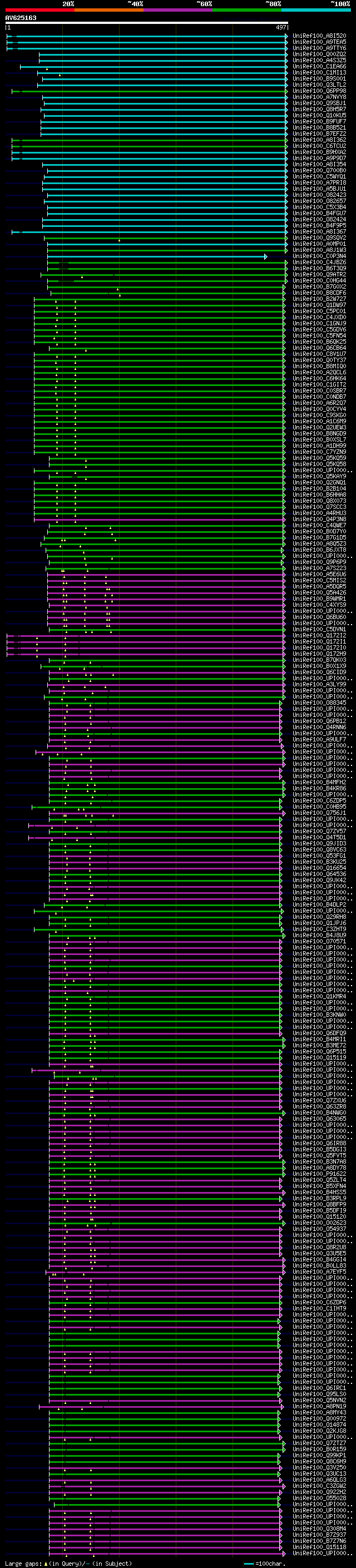Viewport: 356px width, 1568px height.
Task: Select hit label UniRef100_Q1DW97
Action: pyautogui.click(x=319, y=305)
